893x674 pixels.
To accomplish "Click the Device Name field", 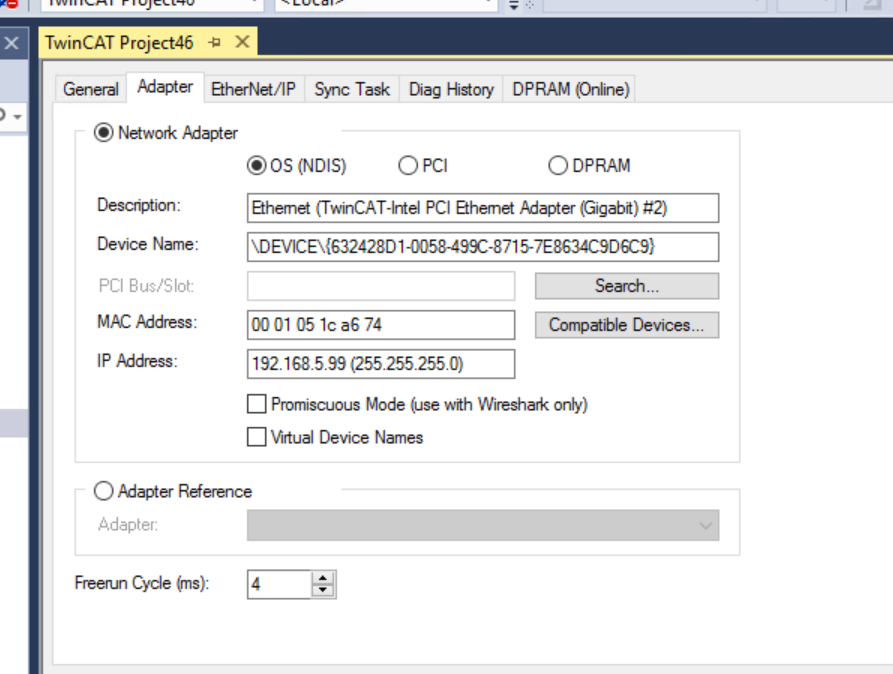I will tap(483, 247).
